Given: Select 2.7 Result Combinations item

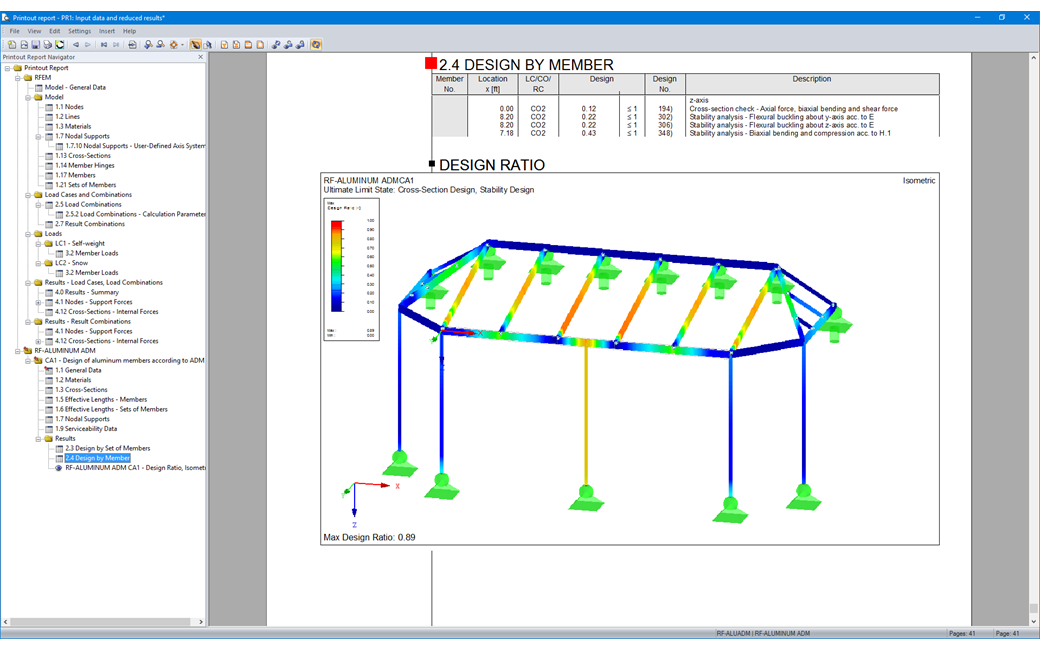Looking at the screenshot, I should click(x=90, y=224).
